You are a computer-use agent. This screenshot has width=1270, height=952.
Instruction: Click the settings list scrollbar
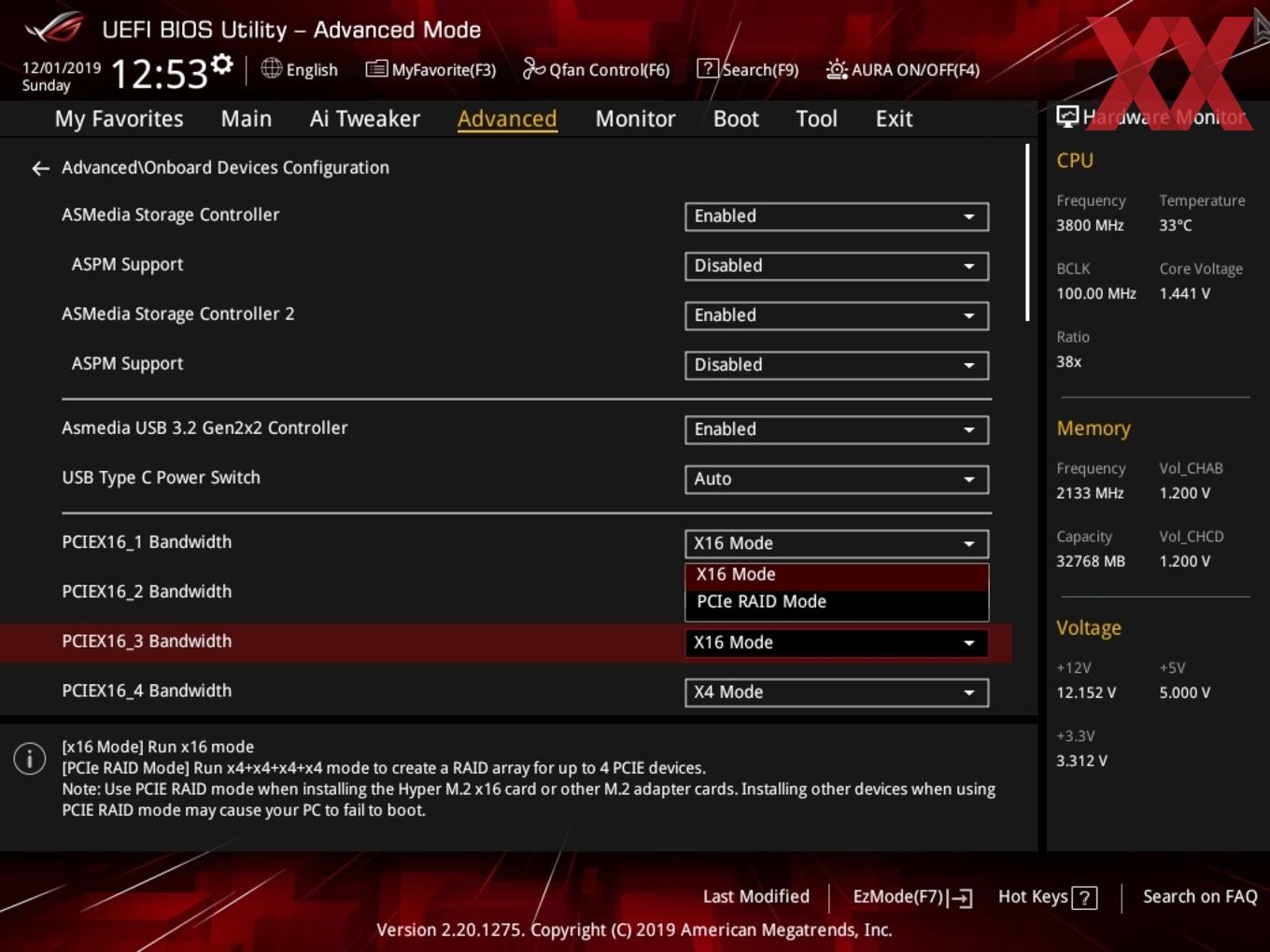[1027, 232]
